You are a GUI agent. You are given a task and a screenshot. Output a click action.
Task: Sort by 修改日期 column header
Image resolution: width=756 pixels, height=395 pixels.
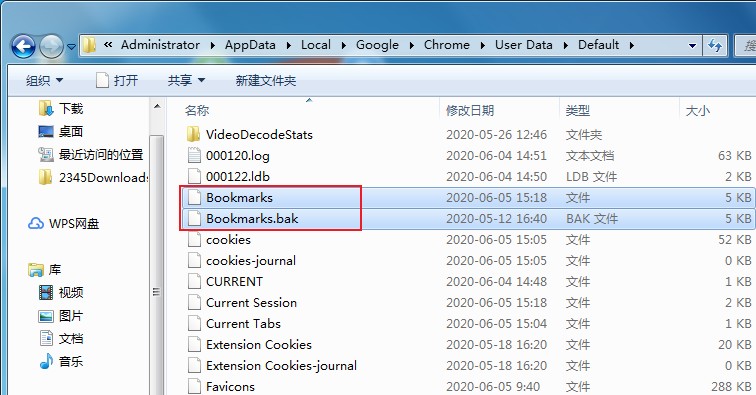[x=470, y=110]
